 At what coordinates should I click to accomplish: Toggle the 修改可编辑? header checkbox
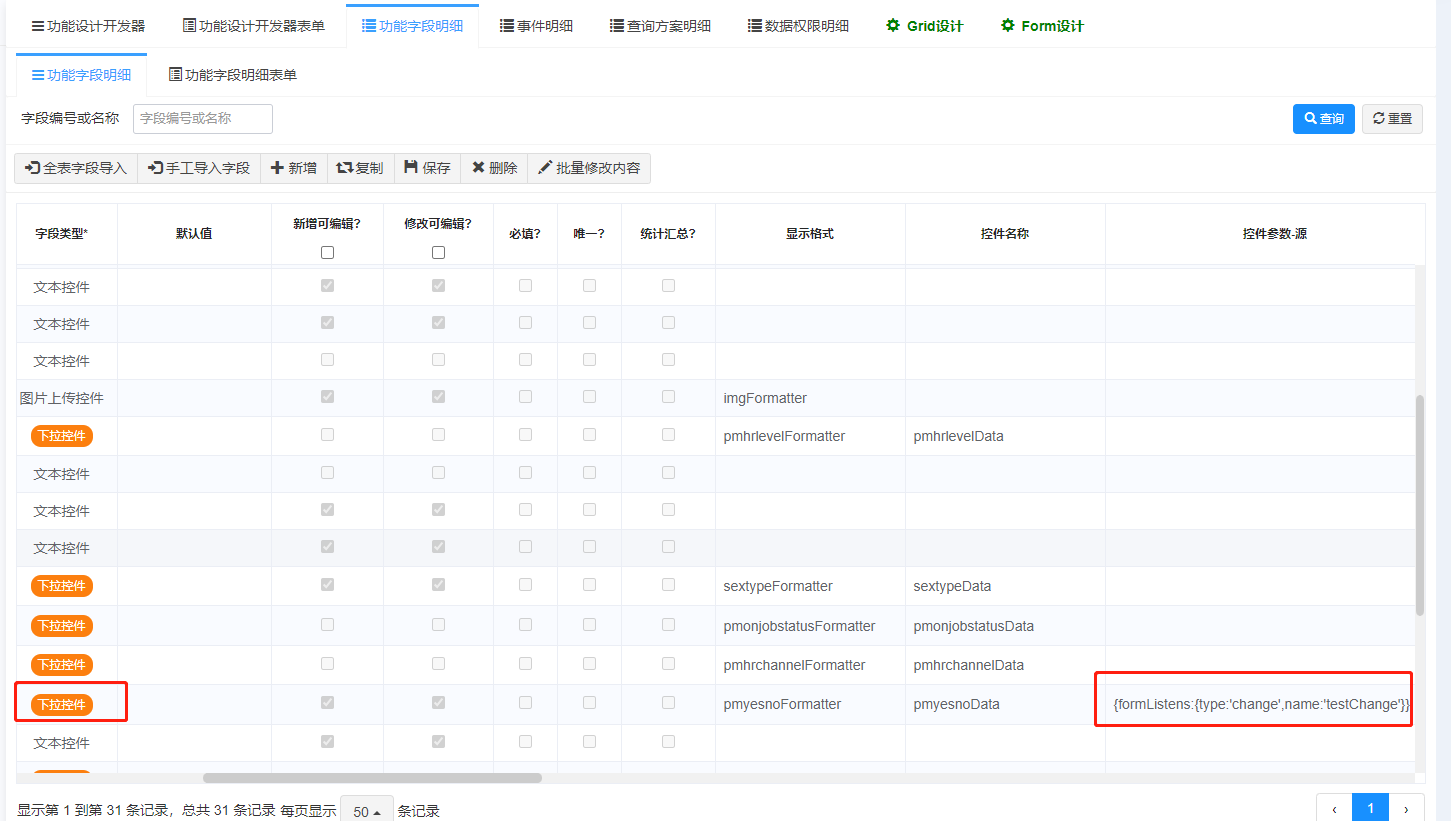point(438,253)
